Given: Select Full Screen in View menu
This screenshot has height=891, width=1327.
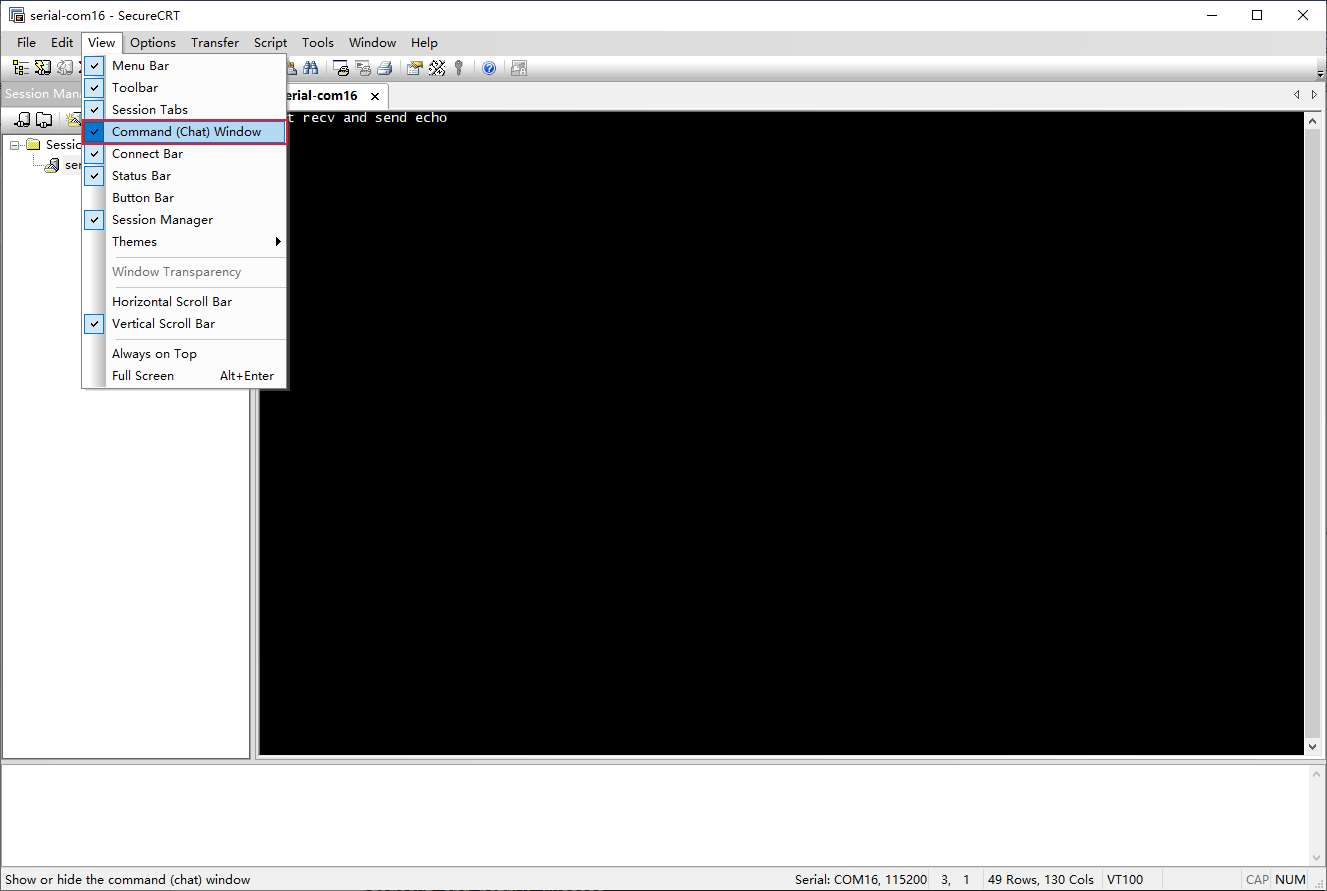Looking at the screenshot, I should click(x=185, y=376).
